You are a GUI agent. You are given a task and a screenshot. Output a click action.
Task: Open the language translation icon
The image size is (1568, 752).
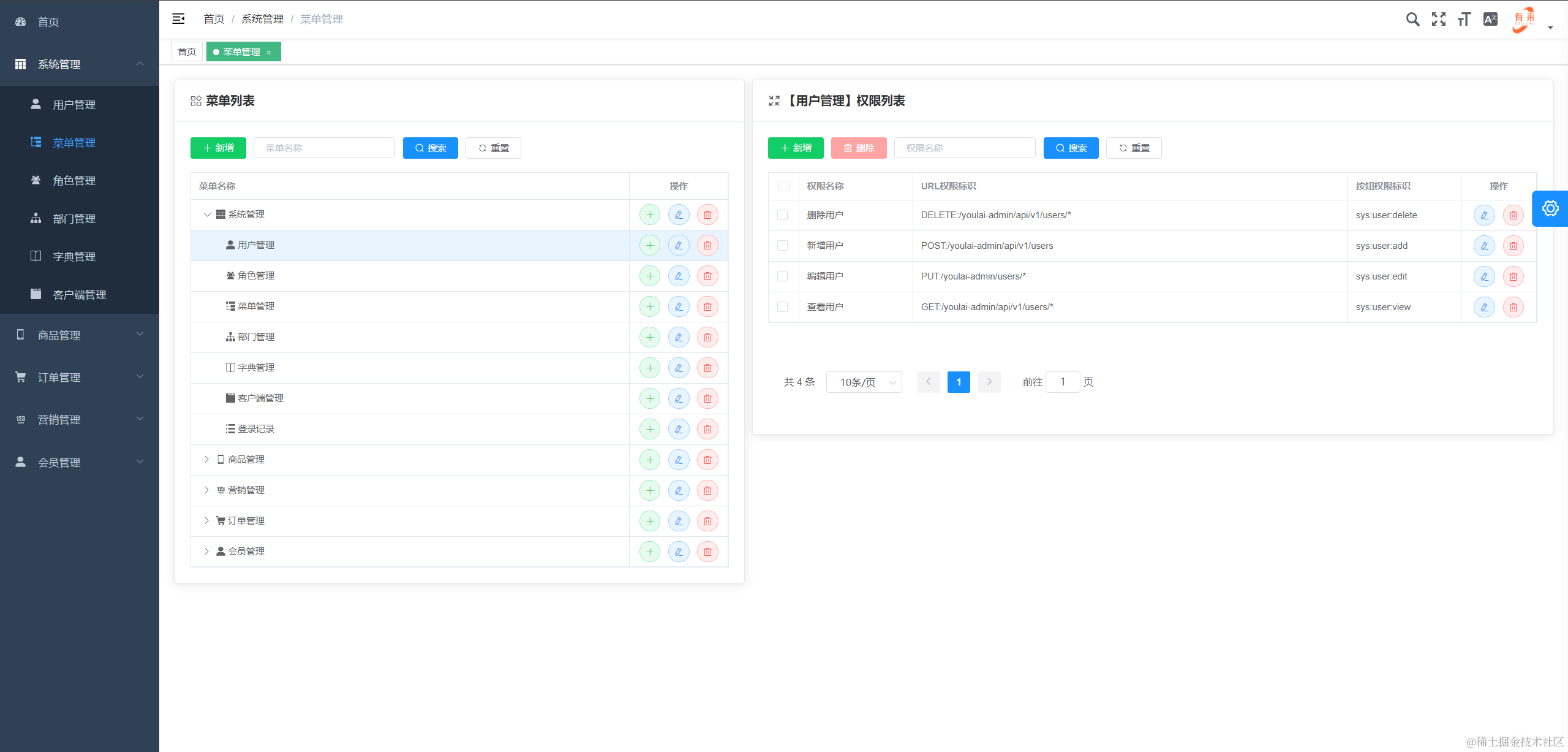tap(1490, 20)
